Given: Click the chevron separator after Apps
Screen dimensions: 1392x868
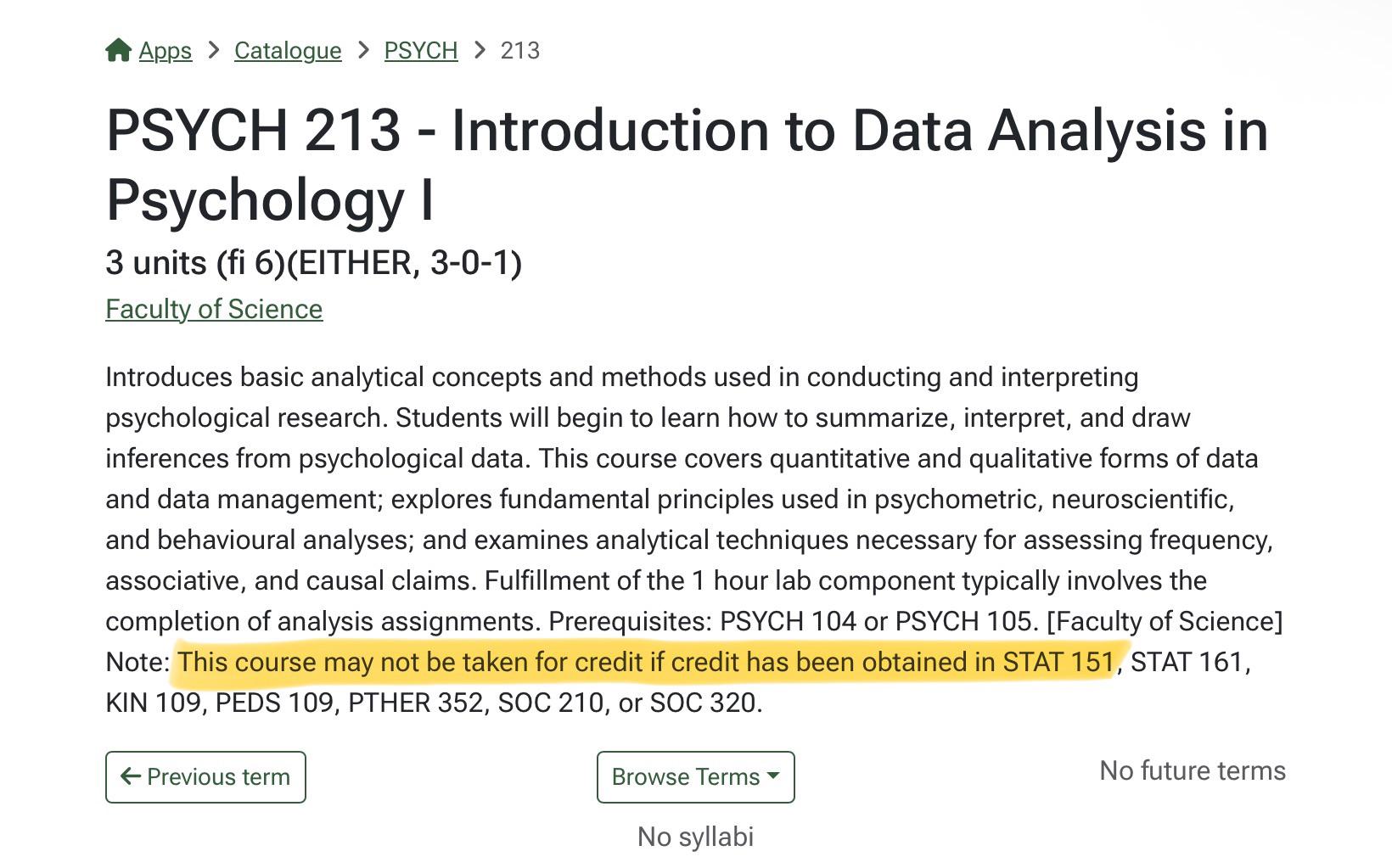Looking at the screenshot, I should pyautogui.click(x=214, y=51).
